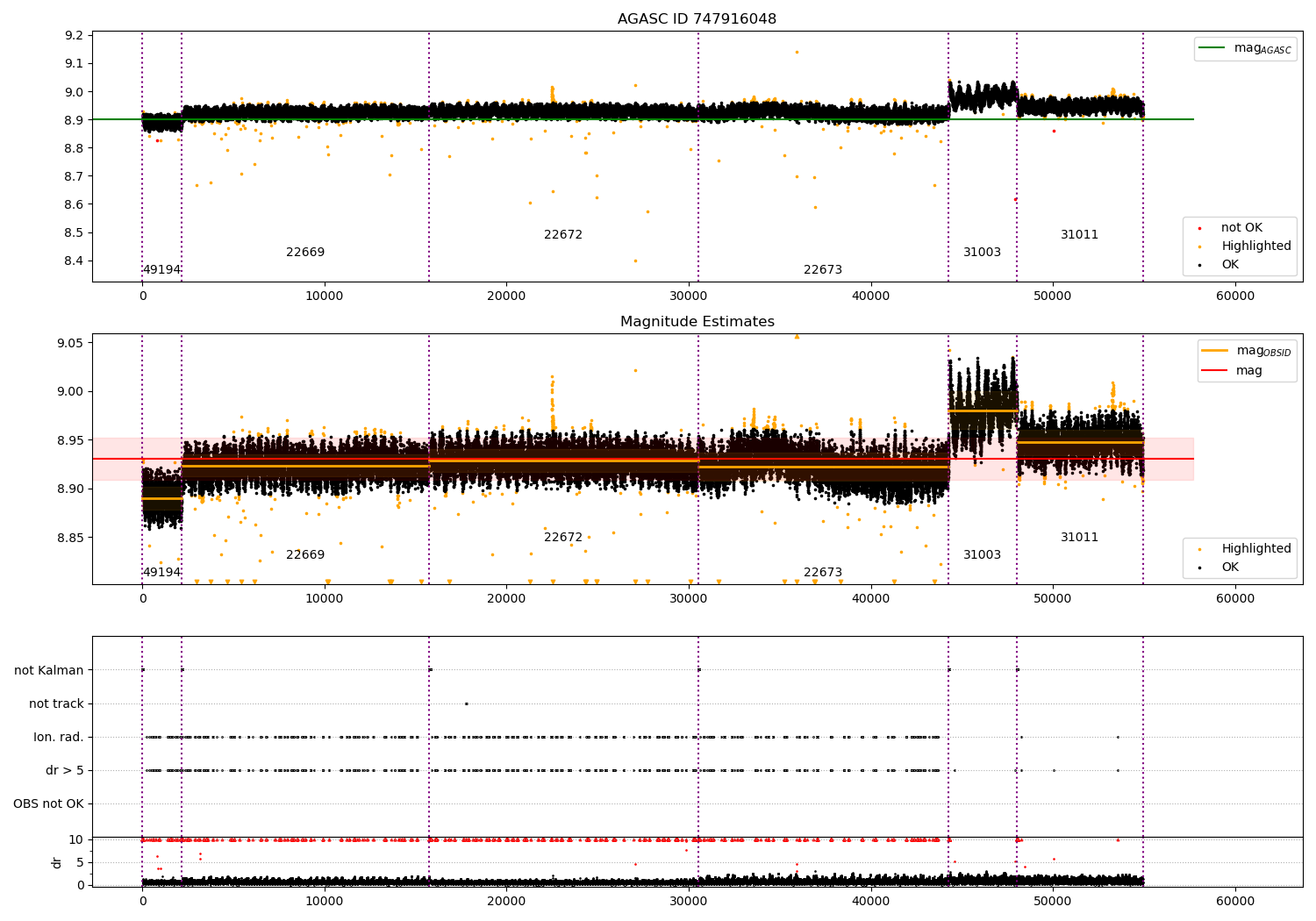Click 'Highlighted' in the top plot legend
Image resolution: width=1316 pixels, height=921 pixels.
(x=1256, y=246)
